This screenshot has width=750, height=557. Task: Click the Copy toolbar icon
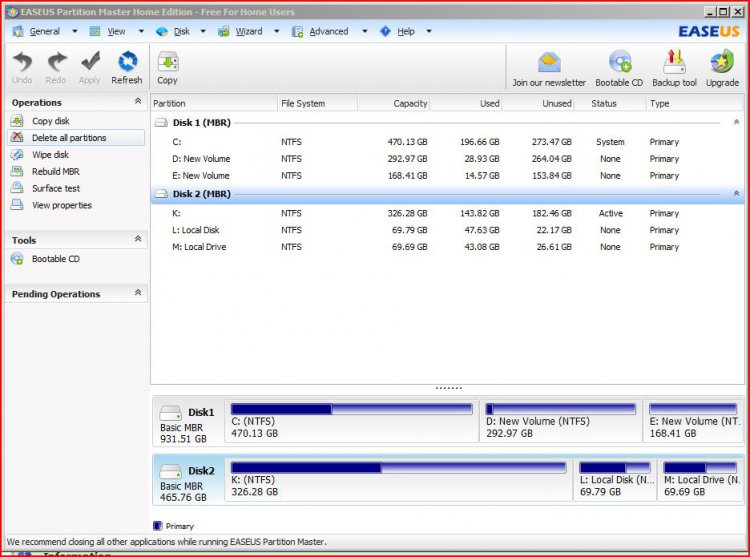(168, 62)
